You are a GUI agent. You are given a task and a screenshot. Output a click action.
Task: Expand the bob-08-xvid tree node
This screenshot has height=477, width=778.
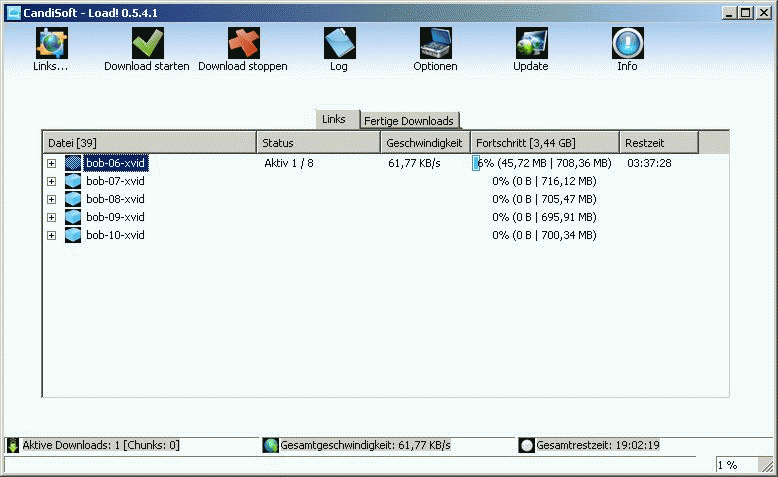point(52,199)
